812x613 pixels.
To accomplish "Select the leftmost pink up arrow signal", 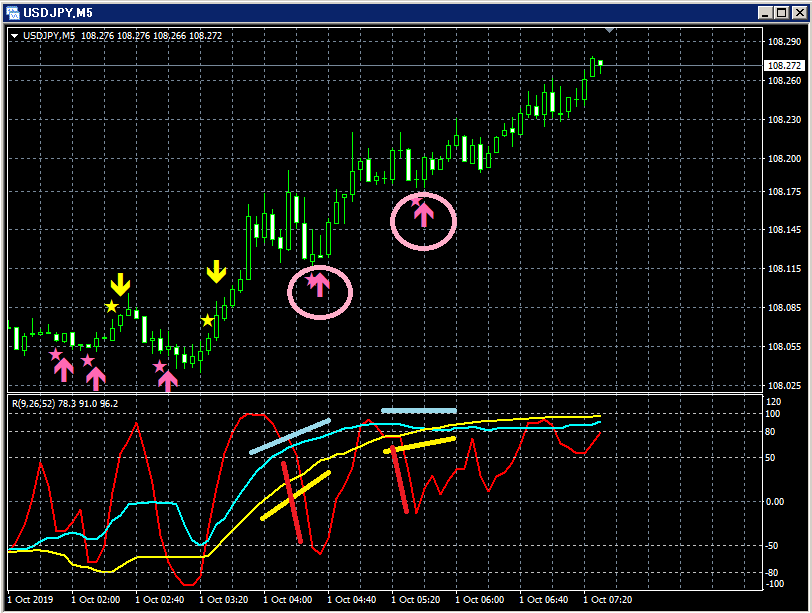I will tap(64, 370).
